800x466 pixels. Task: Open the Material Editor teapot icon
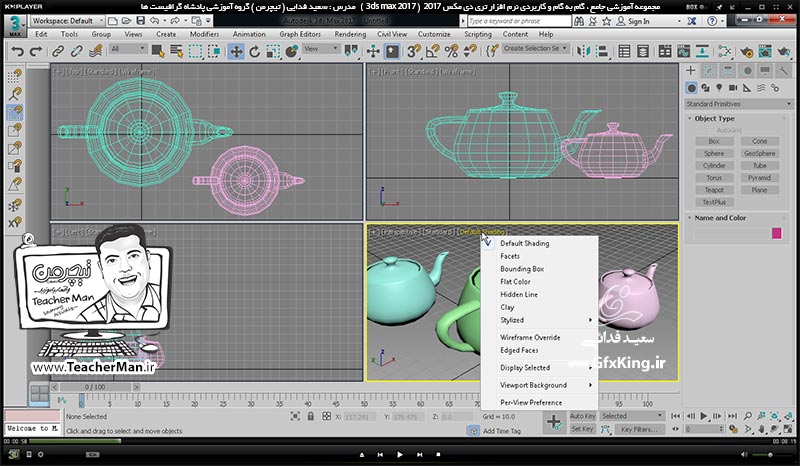(724, 52)
